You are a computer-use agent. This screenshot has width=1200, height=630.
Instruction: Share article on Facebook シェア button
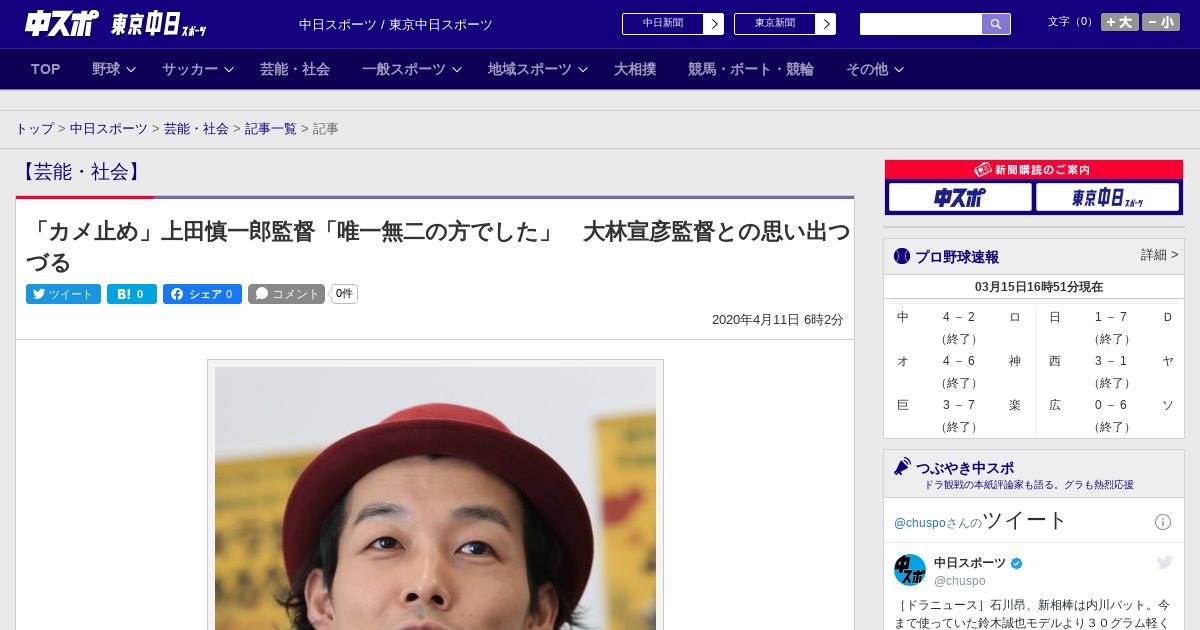pyautogui.click(x=202, y=294)
